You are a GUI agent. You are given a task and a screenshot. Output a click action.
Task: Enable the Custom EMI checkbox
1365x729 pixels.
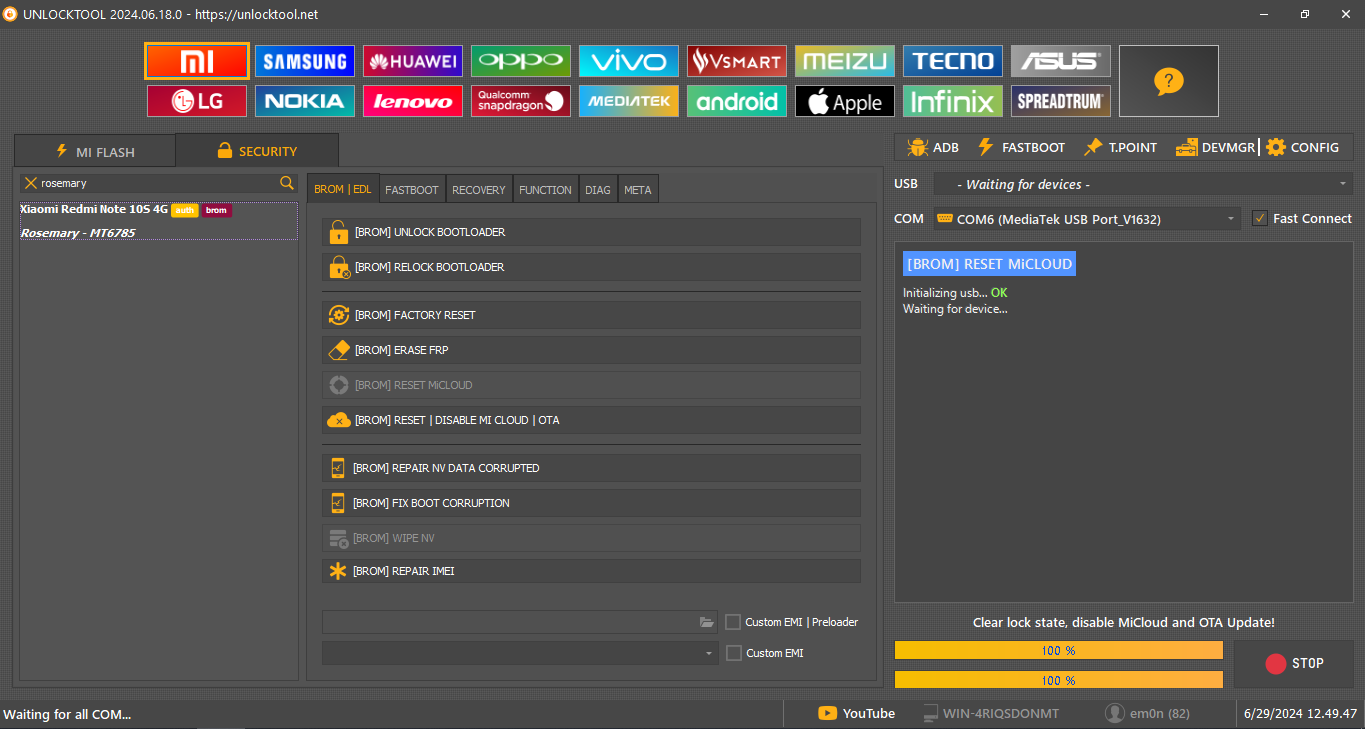coord(733,653)
